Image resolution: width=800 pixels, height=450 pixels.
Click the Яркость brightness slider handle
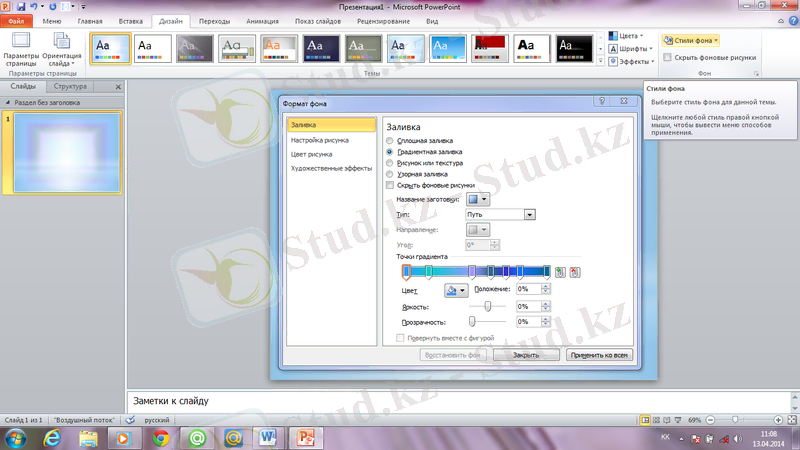pos(487,306)
